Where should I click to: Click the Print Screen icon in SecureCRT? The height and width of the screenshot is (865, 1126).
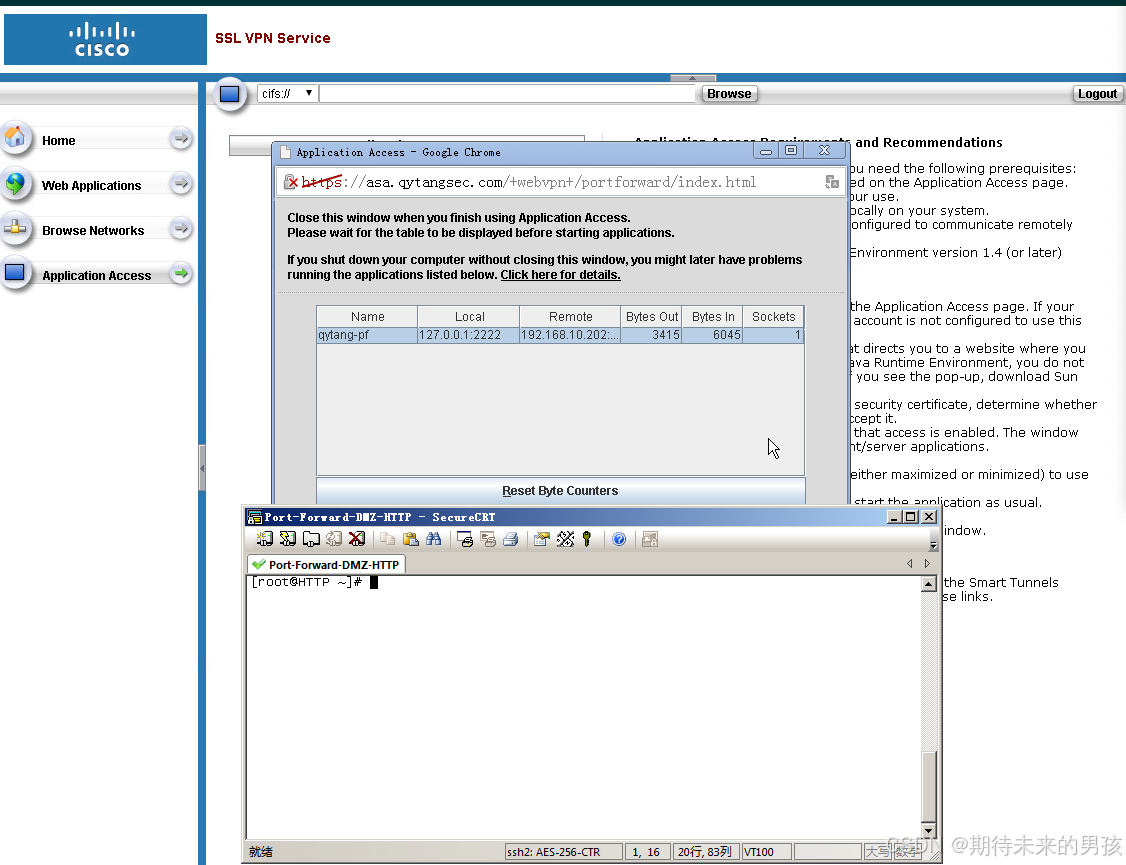click(465, 539)
